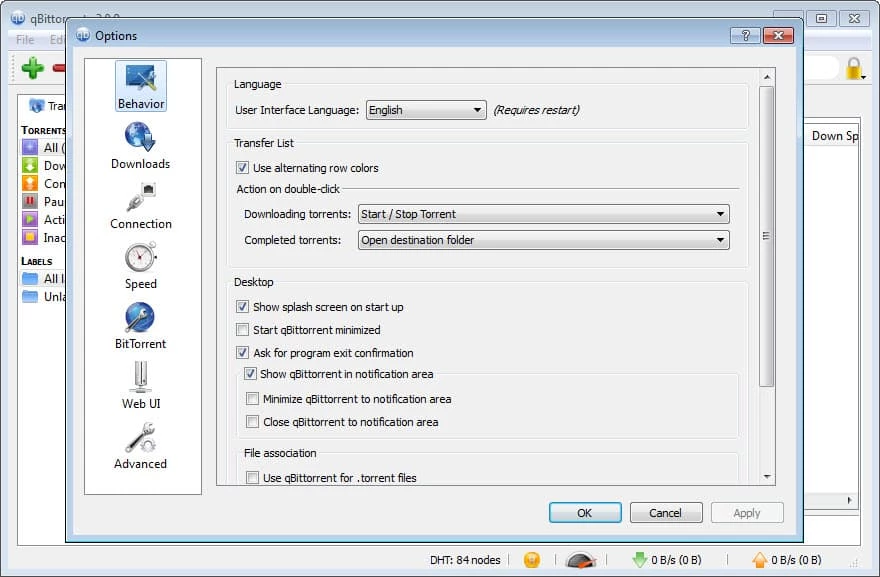Viewport: 880px width, 577px height.
Task: Open User Interface Language dropdown
Action: click(x=425, y=110)
